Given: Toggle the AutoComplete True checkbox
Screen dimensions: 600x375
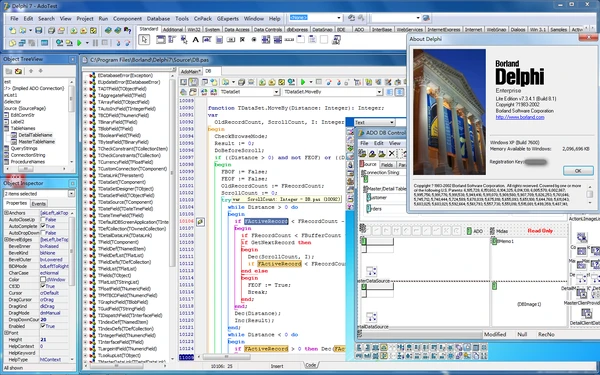Looking at the screenshot, I should [x=43, y=227].
